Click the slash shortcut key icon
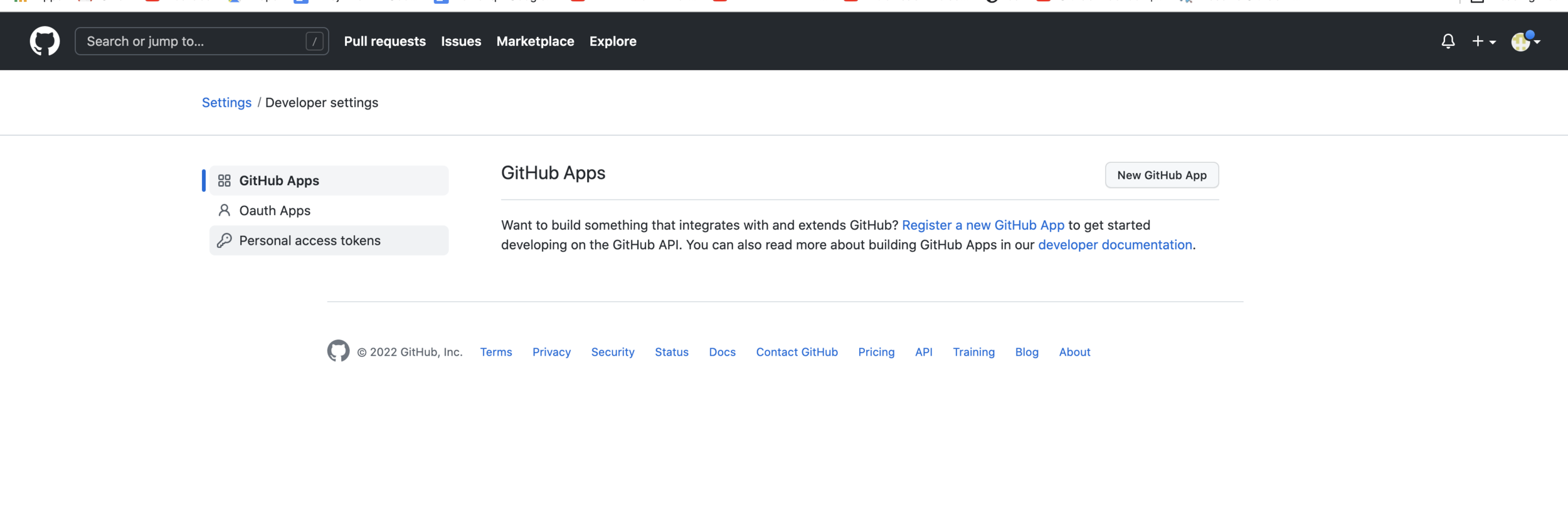This screenshot has height=522, width=1568. coord(314,41)
